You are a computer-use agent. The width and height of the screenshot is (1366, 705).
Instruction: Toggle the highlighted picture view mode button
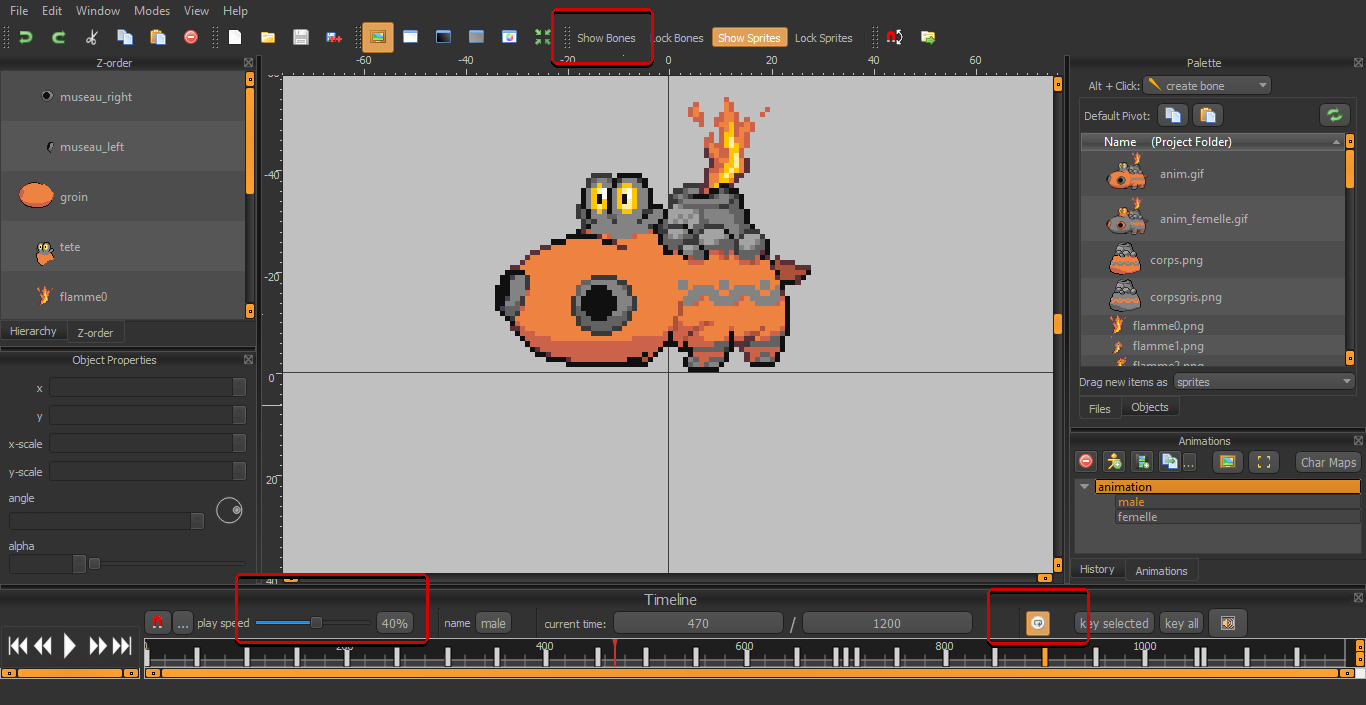point(378,37)
